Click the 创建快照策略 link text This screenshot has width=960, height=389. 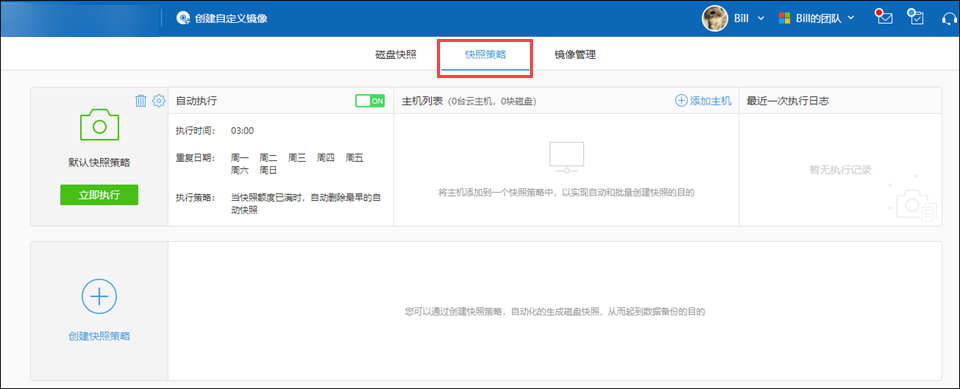pos(99,336)
